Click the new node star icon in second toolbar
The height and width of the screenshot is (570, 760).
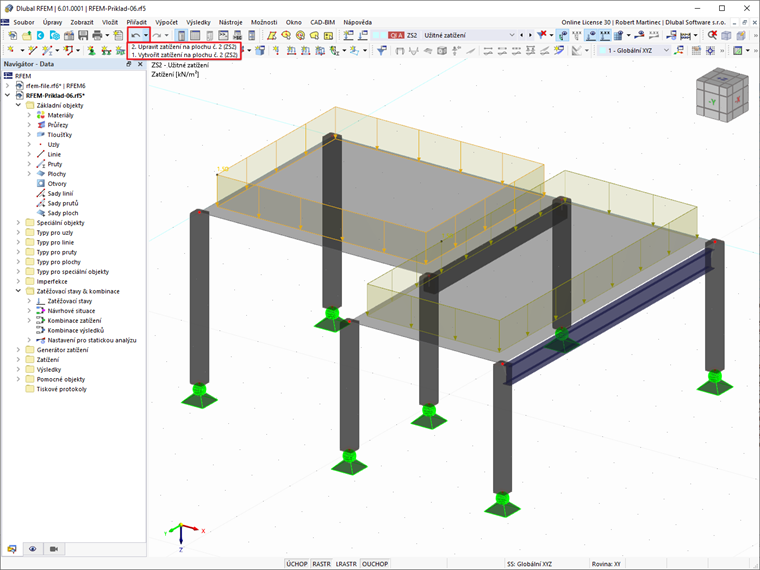(x=11, y=50)
